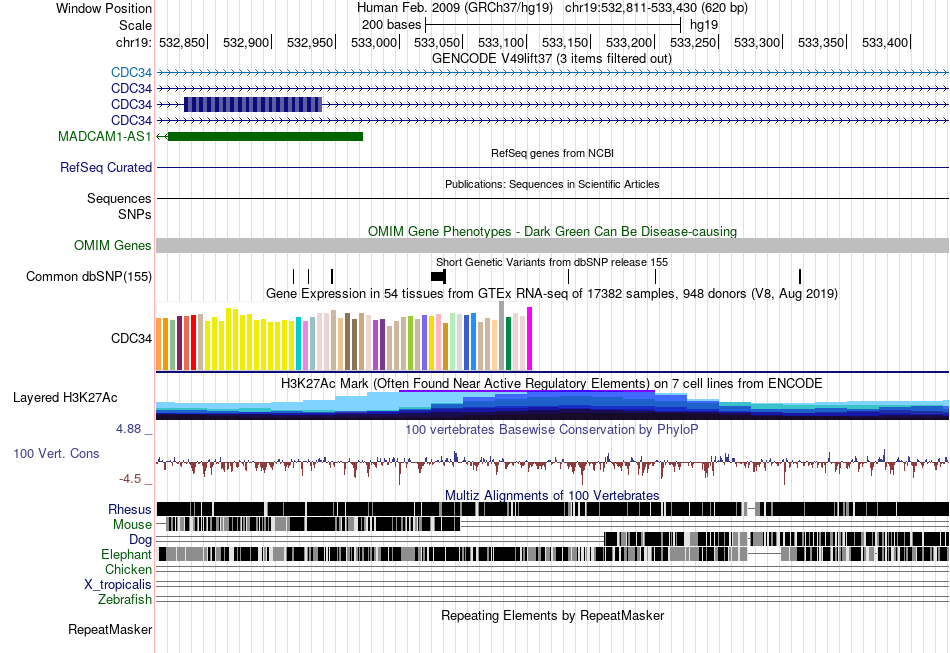Click the Mouse alignment black blocks
Viewport: 950px width, 653px height.
[x=313, y=524]
